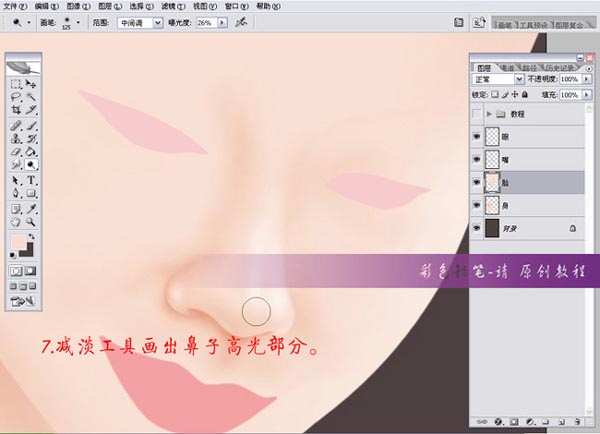600x434 pixels.
Task: Select the Brush tool
Action: [31, 125]
